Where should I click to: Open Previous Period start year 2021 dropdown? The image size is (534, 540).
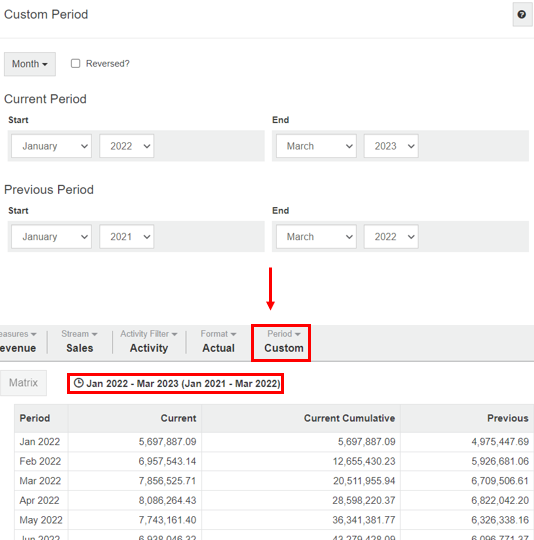tap(127, 237)
